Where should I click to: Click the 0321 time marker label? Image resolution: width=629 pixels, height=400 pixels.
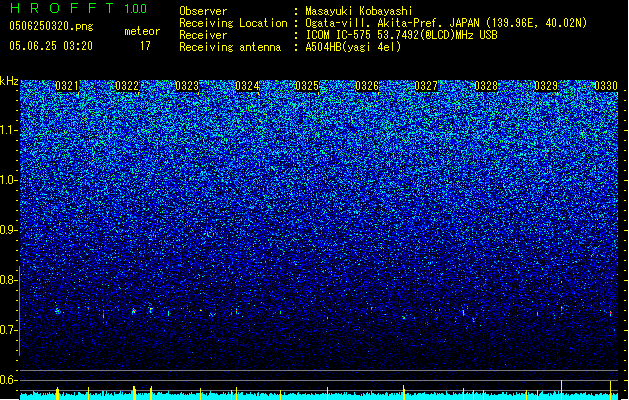pyautogui.click(x=67, y=86)
